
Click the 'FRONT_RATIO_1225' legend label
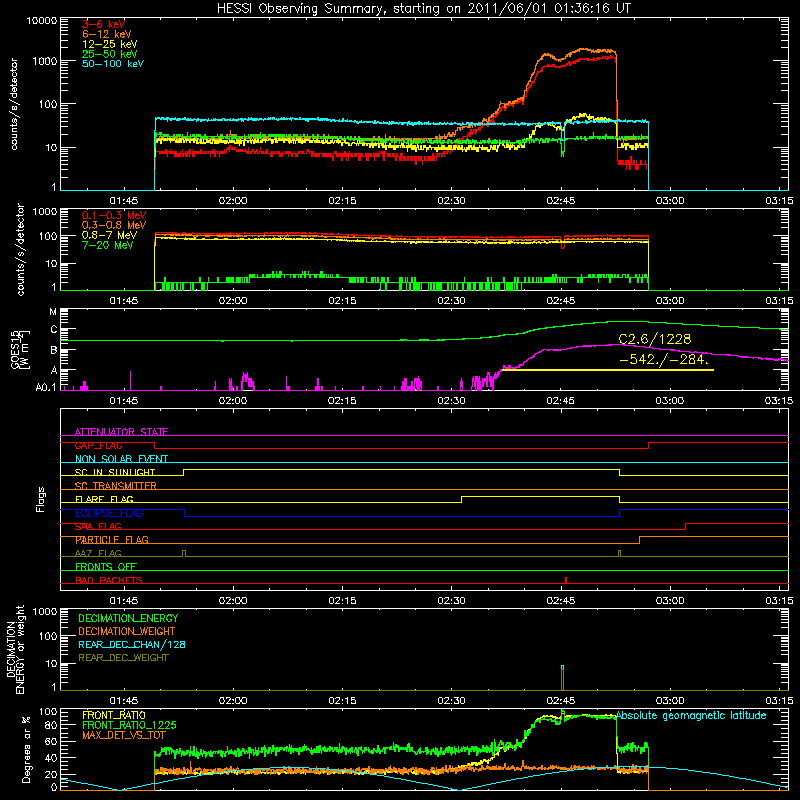click(129, 725)
